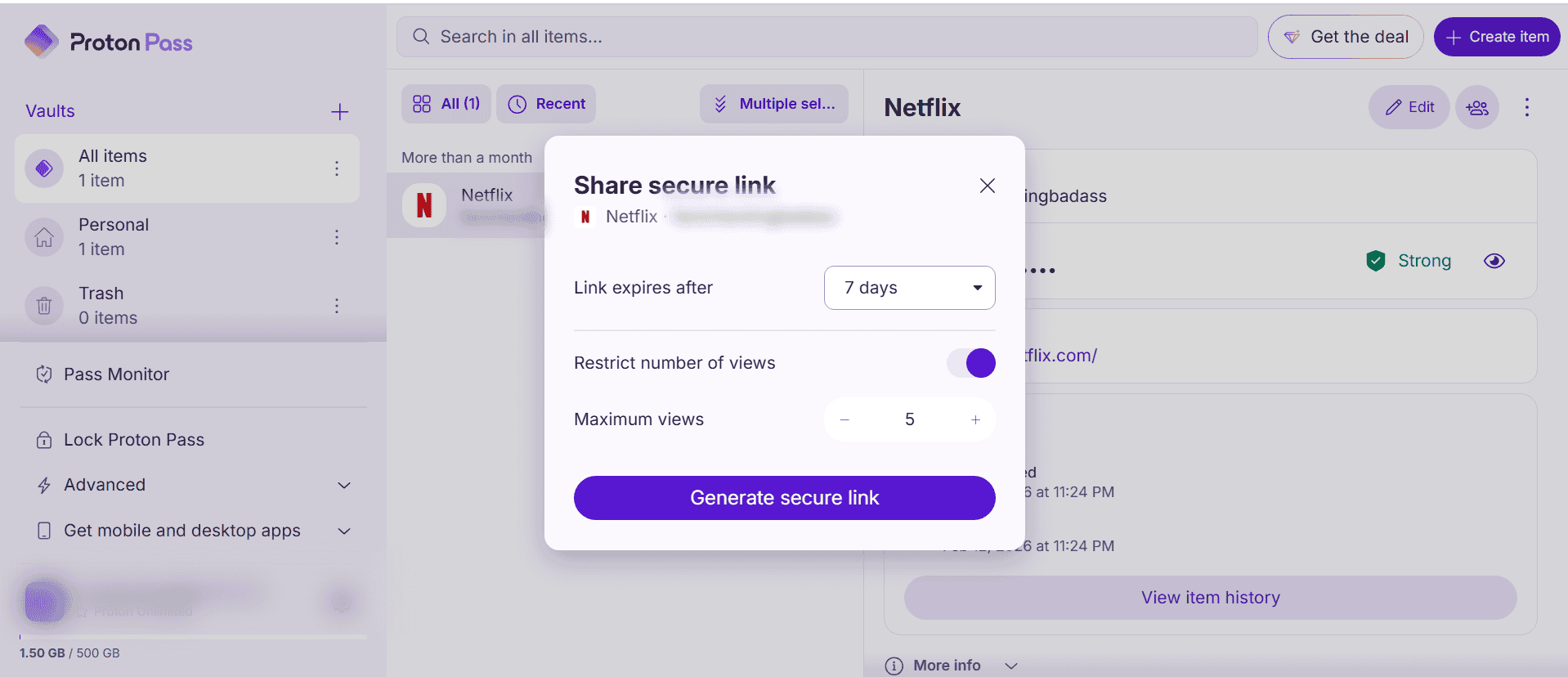The width and height of the screenshot is (1568, 677).
Task: Close the Share secure link dialog
Action: [x=987, y=186]
